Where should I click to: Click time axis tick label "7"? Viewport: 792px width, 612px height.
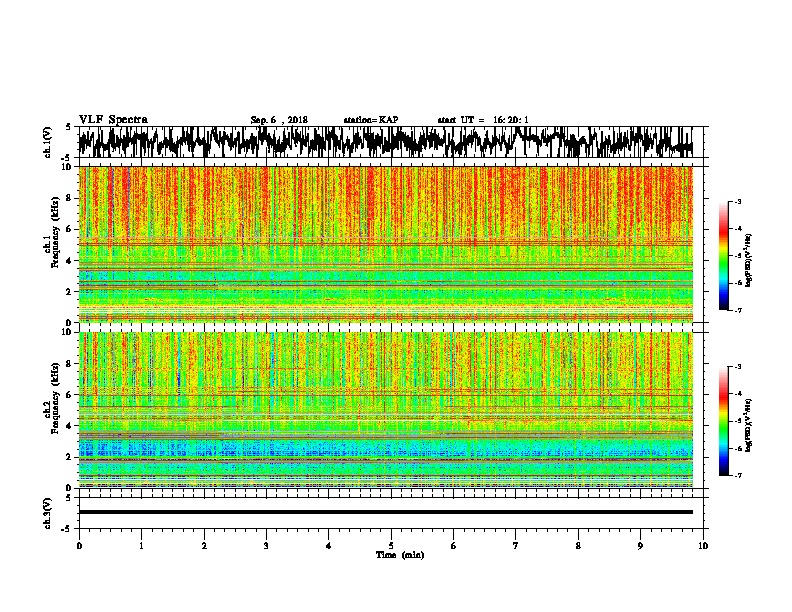pos(516,546)
